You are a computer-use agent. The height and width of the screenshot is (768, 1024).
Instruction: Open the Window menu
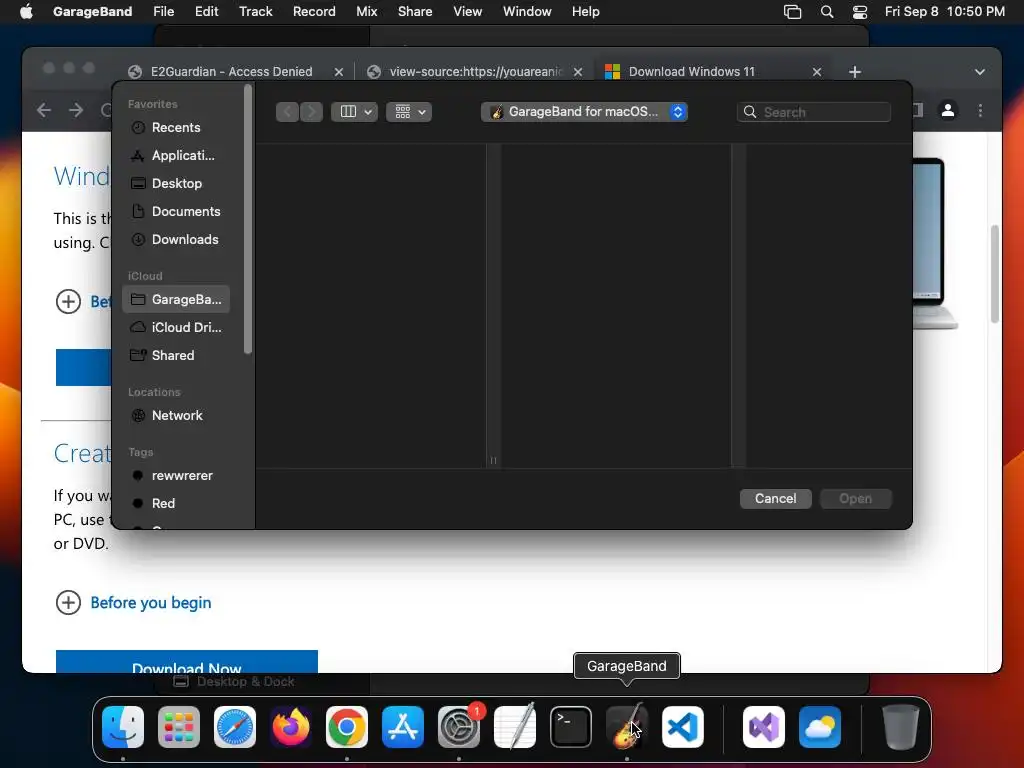(x=527, y=11)
